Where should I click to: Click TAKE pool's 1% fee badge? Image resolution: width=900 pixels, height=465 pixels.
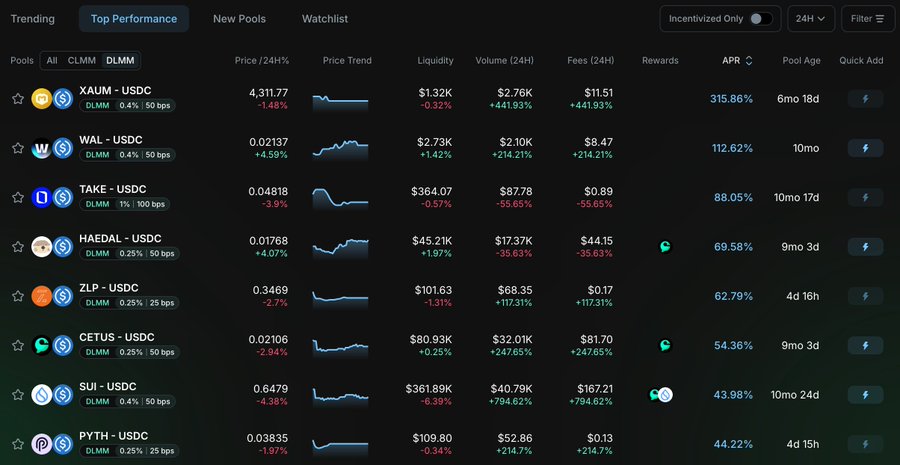tap(123, 204)
